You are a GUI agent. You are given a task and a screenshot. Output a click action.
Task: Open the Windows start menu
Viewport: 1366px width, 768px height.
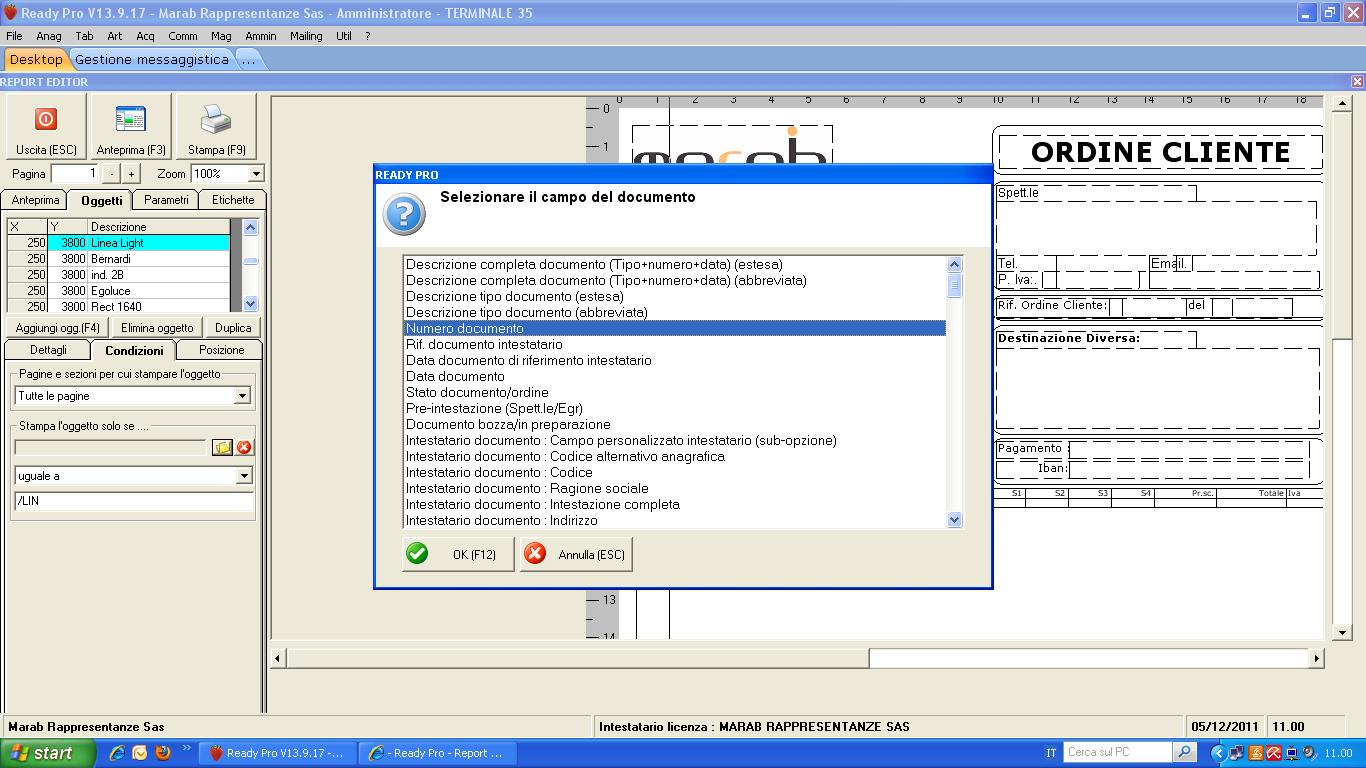pos(47,753)
